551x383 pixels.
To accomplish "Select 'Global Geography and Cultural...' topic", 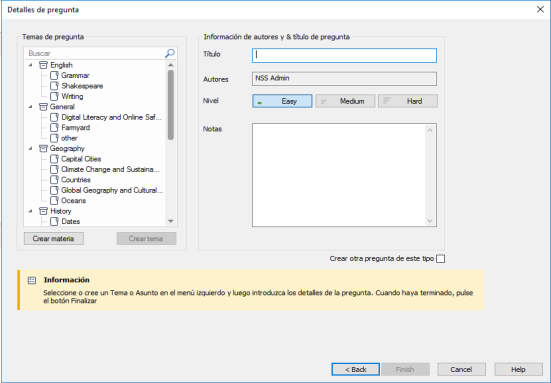I will tap(112, 190).
